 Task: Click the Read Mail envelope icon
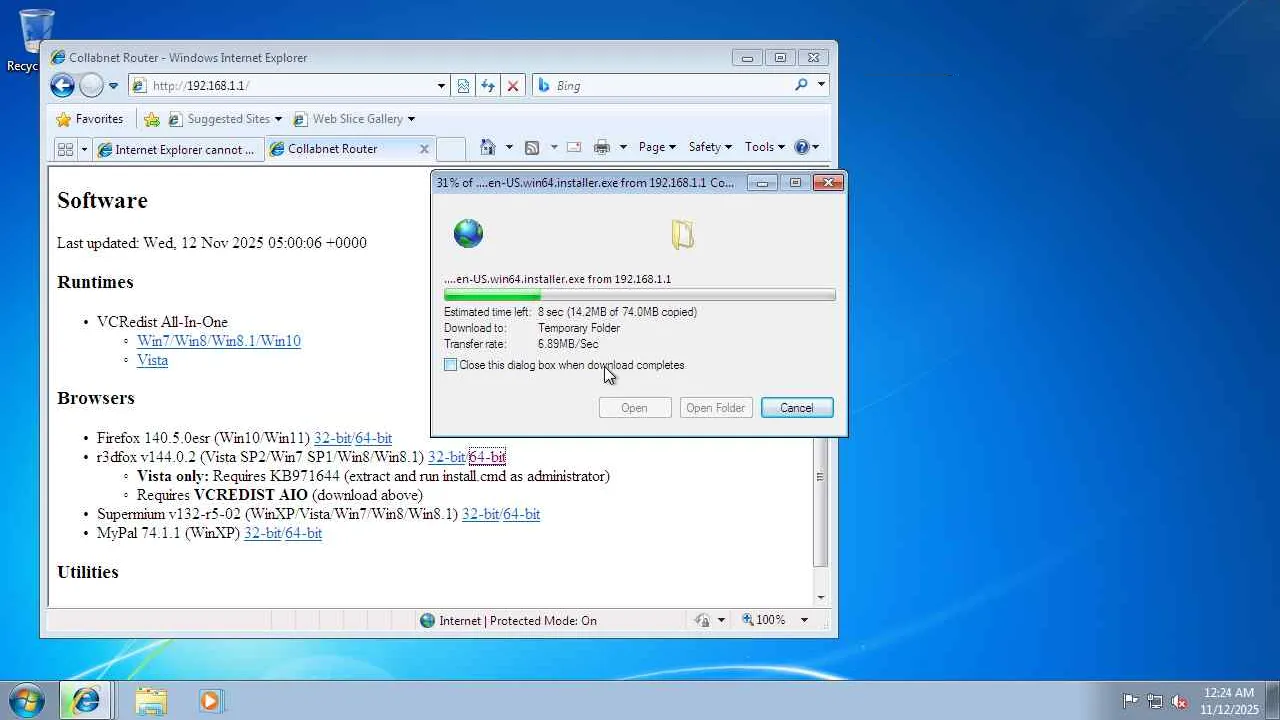coord(574,147)
